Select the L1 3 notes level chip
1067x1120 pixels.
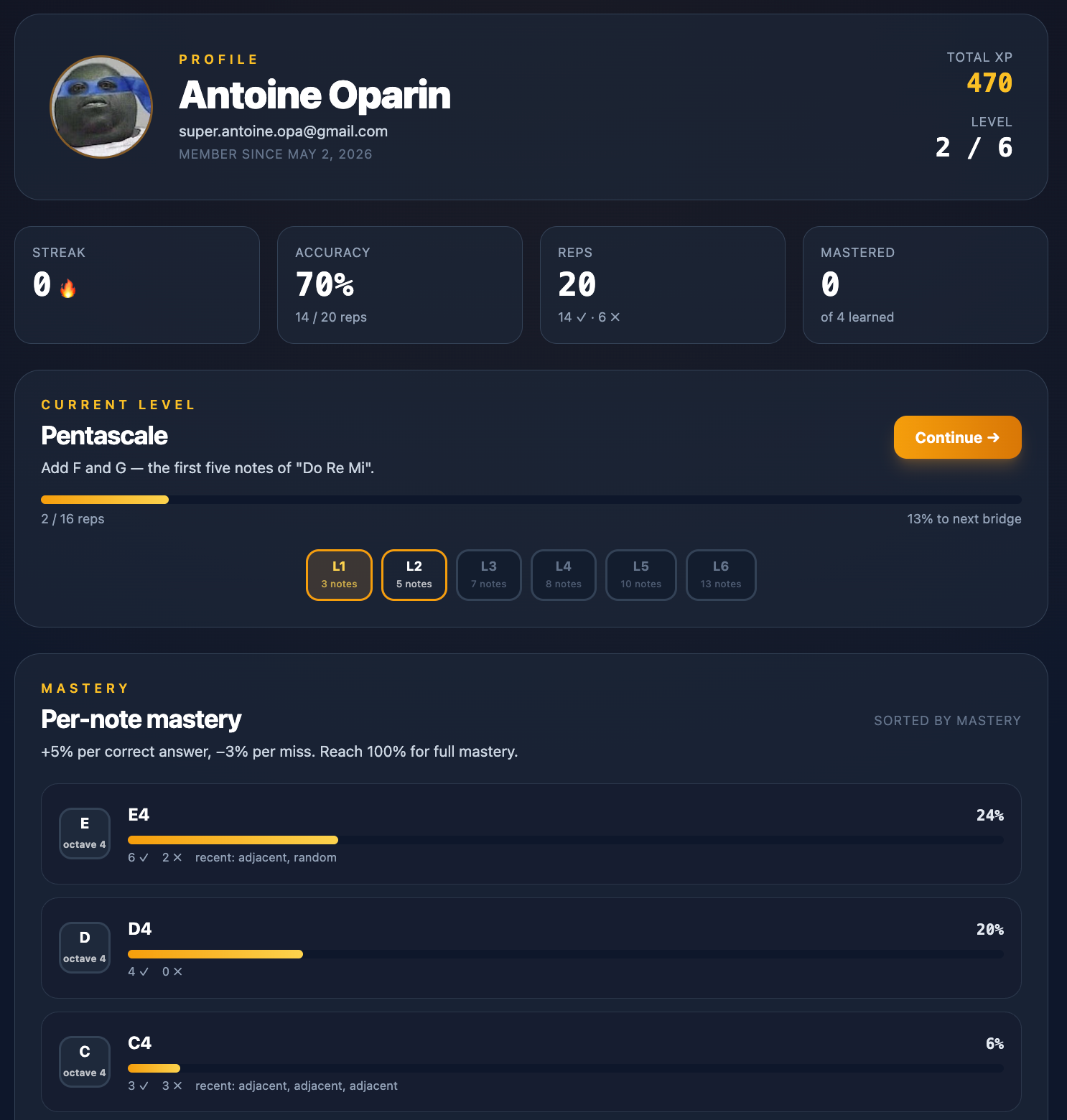pos(339,575)
